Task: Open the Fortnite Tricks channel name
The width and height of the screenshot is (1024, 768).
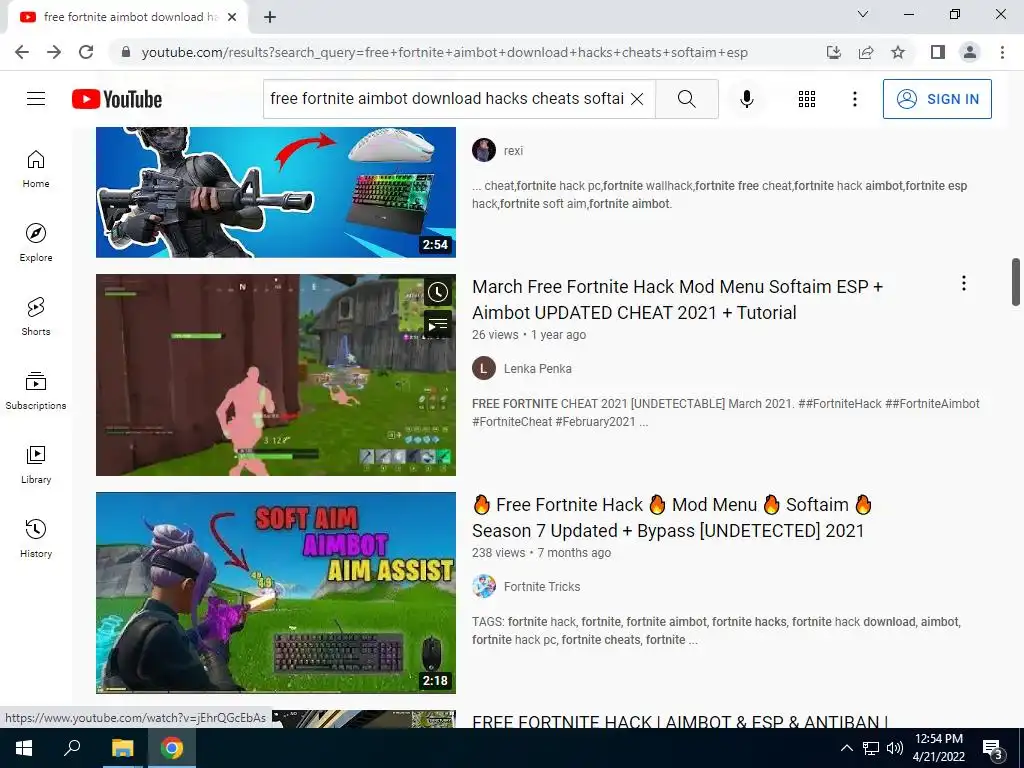Action: tap(542, 587)
